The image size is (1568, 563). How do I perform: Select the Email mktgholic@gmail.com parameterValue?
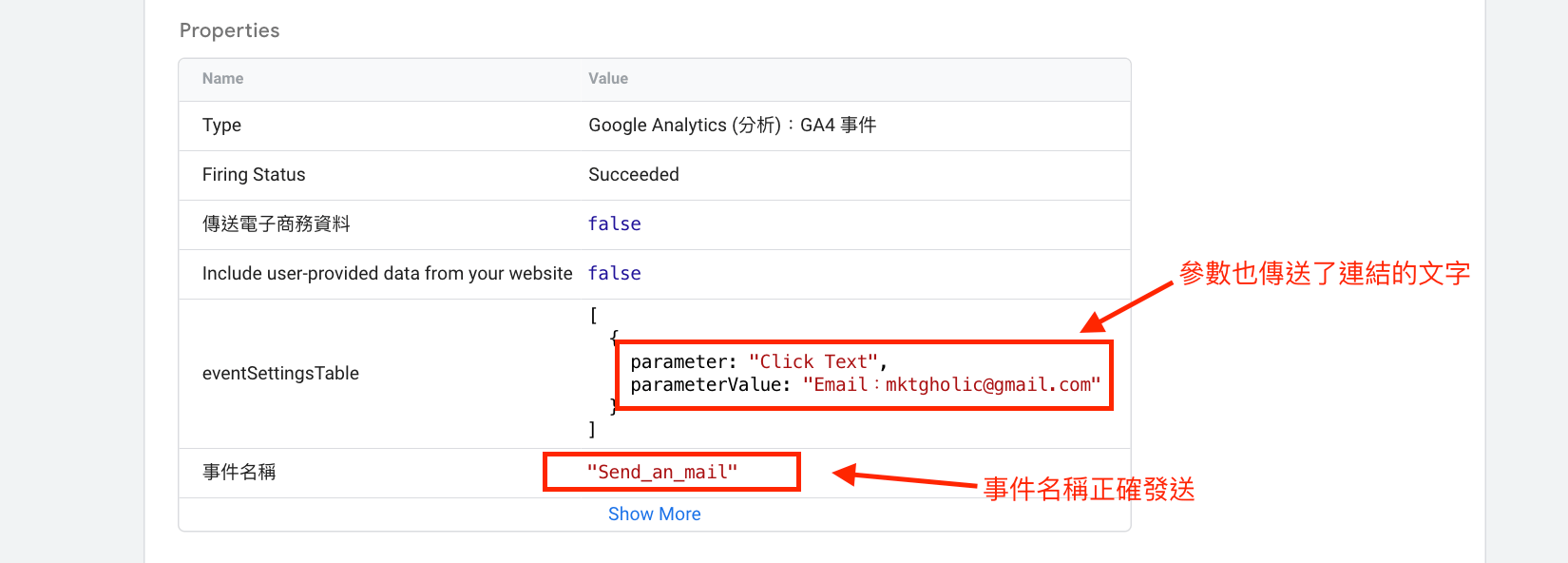tap(951, 384)
